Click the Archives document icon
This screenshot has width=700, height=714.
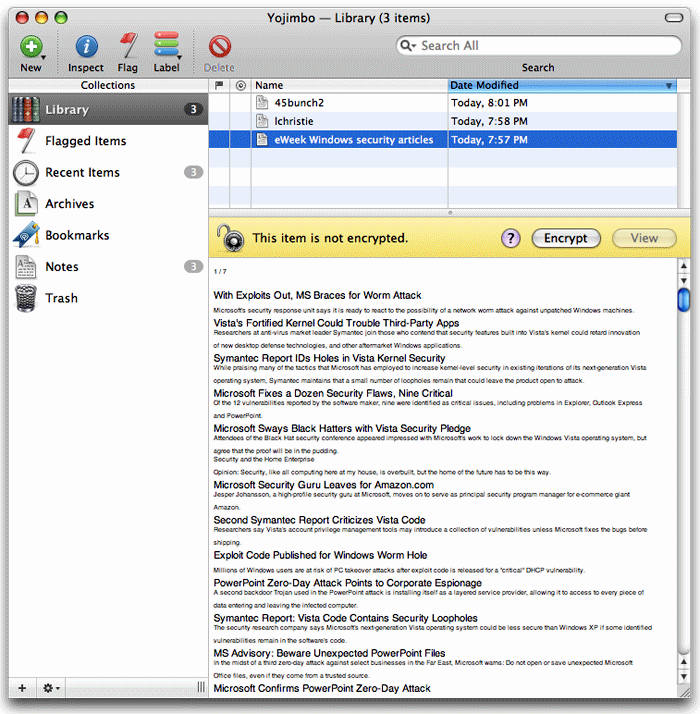(26, 204)
